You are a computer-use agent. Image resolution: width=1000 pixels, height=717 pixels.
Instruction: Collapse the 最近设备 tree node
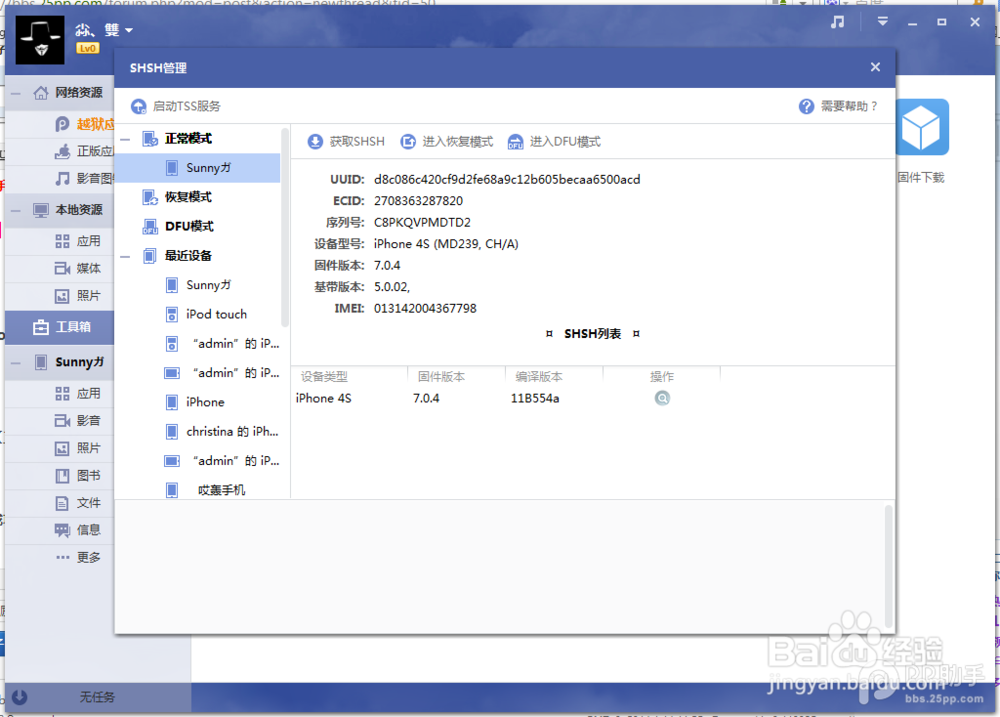point(126,256)
